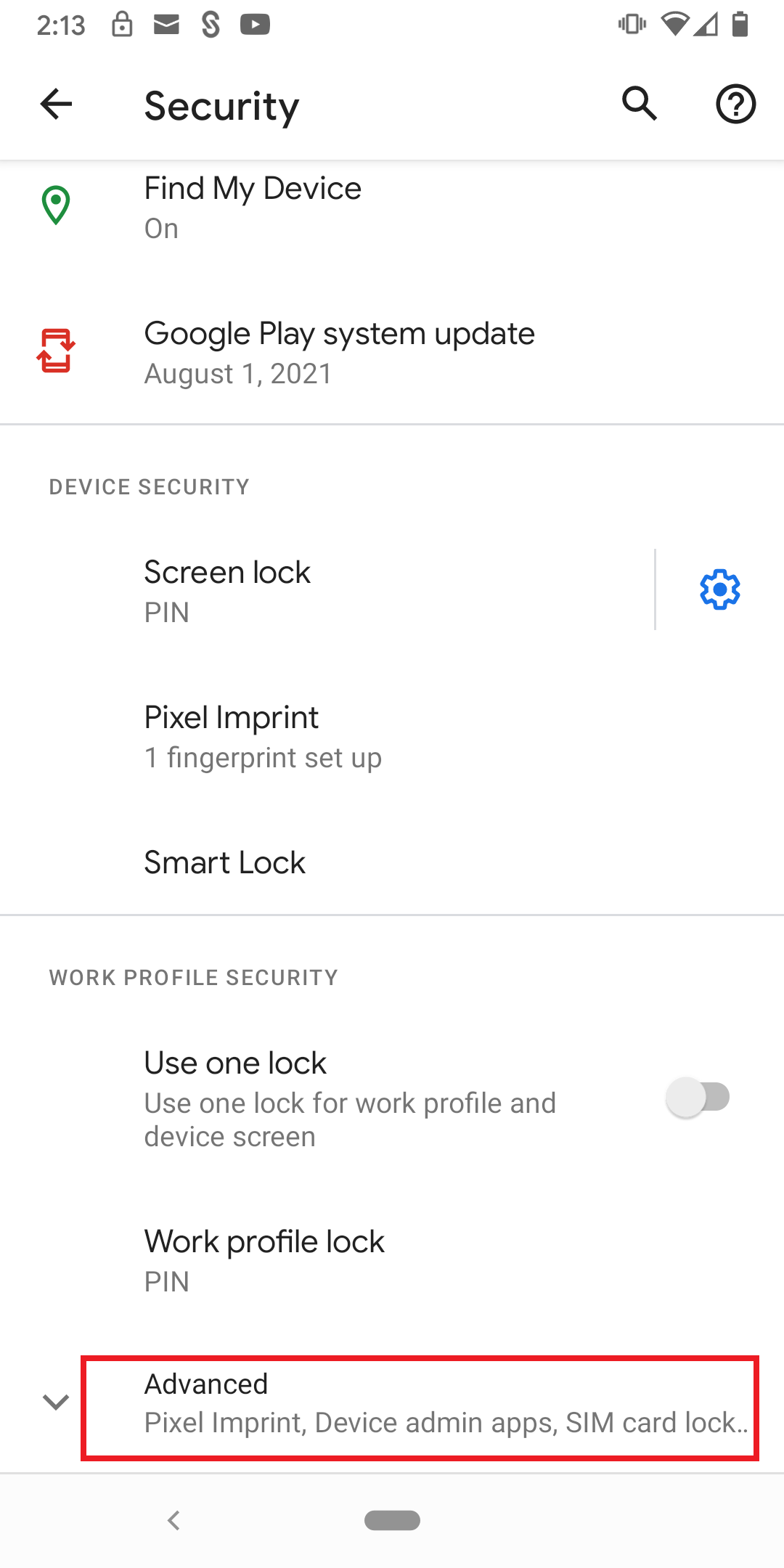Expand the Advanced section chevron
The image size is (784, 1568).
pos(56,1402)
